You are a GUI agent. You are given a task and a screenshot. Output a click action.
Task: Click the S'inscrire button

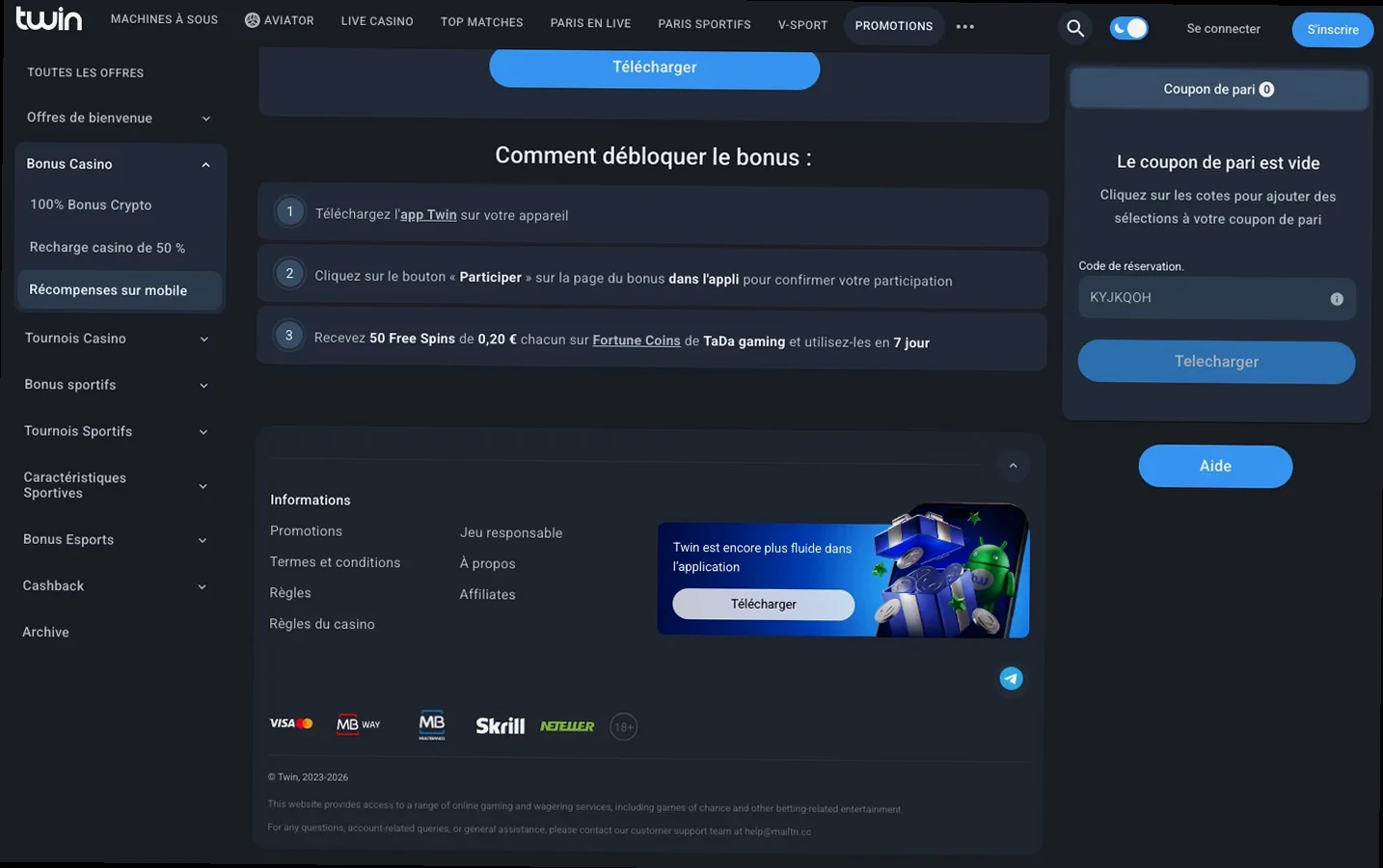tap(1333, 30)
